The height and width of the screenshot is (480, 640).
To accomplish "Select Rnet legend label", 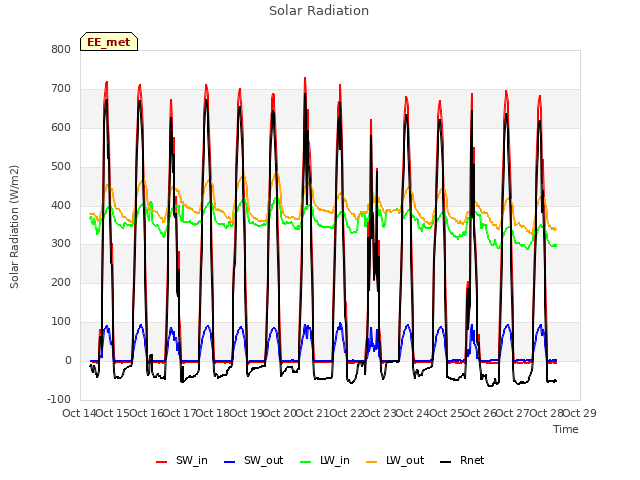I will pos(472,460).
